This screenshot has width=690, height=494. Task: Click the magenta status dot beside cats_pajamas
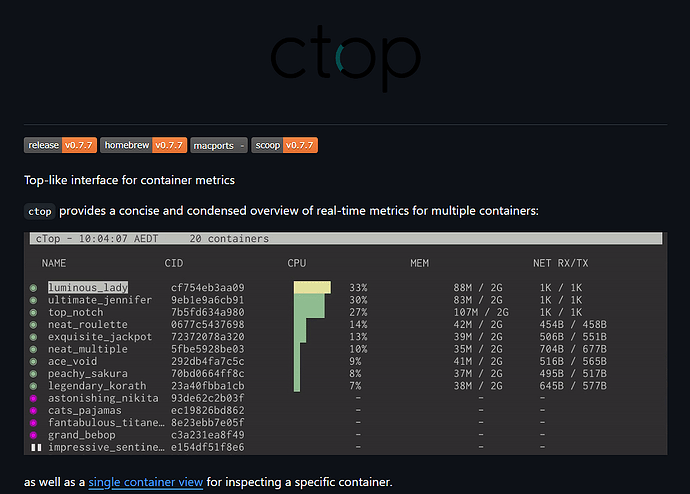point(32,410)
